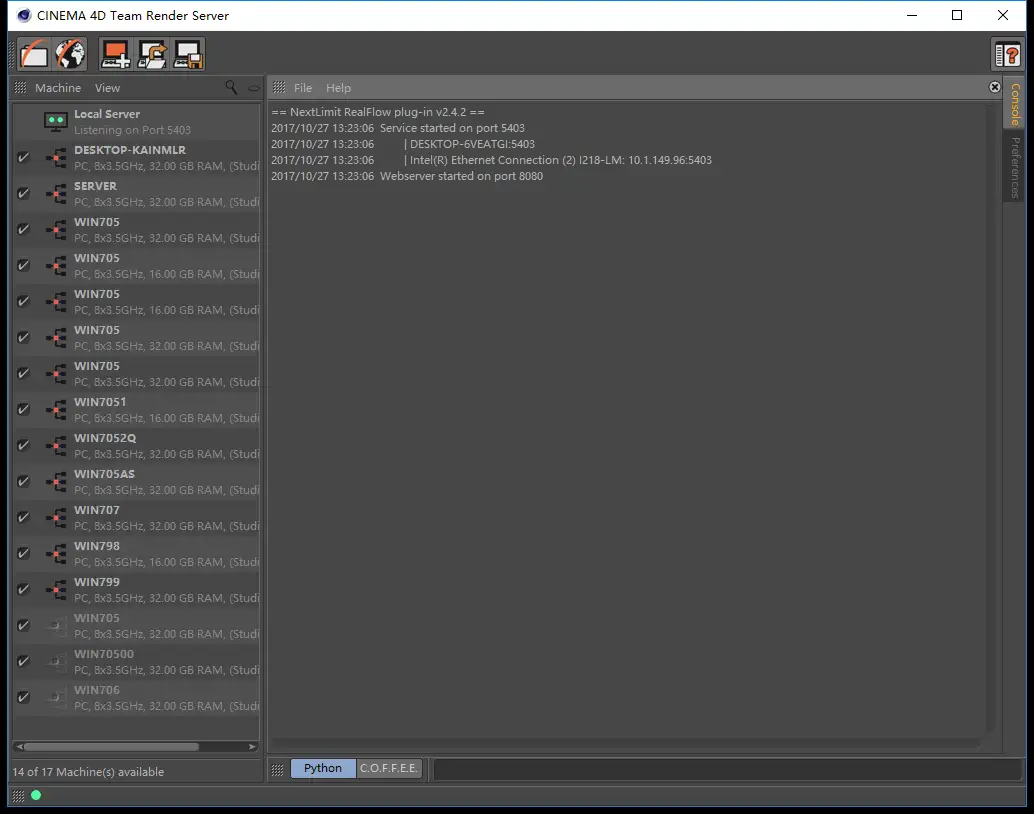Switch to the Preferences side tab

pyautogui.click(x=1014, y=167)
